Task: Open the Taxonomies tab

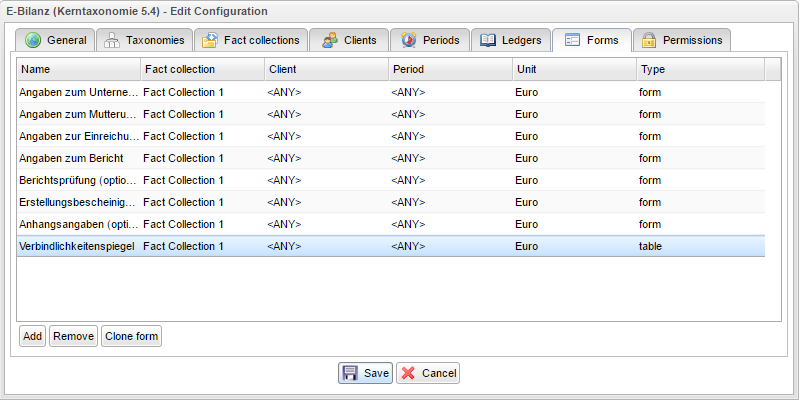Action: pos(144,40)
